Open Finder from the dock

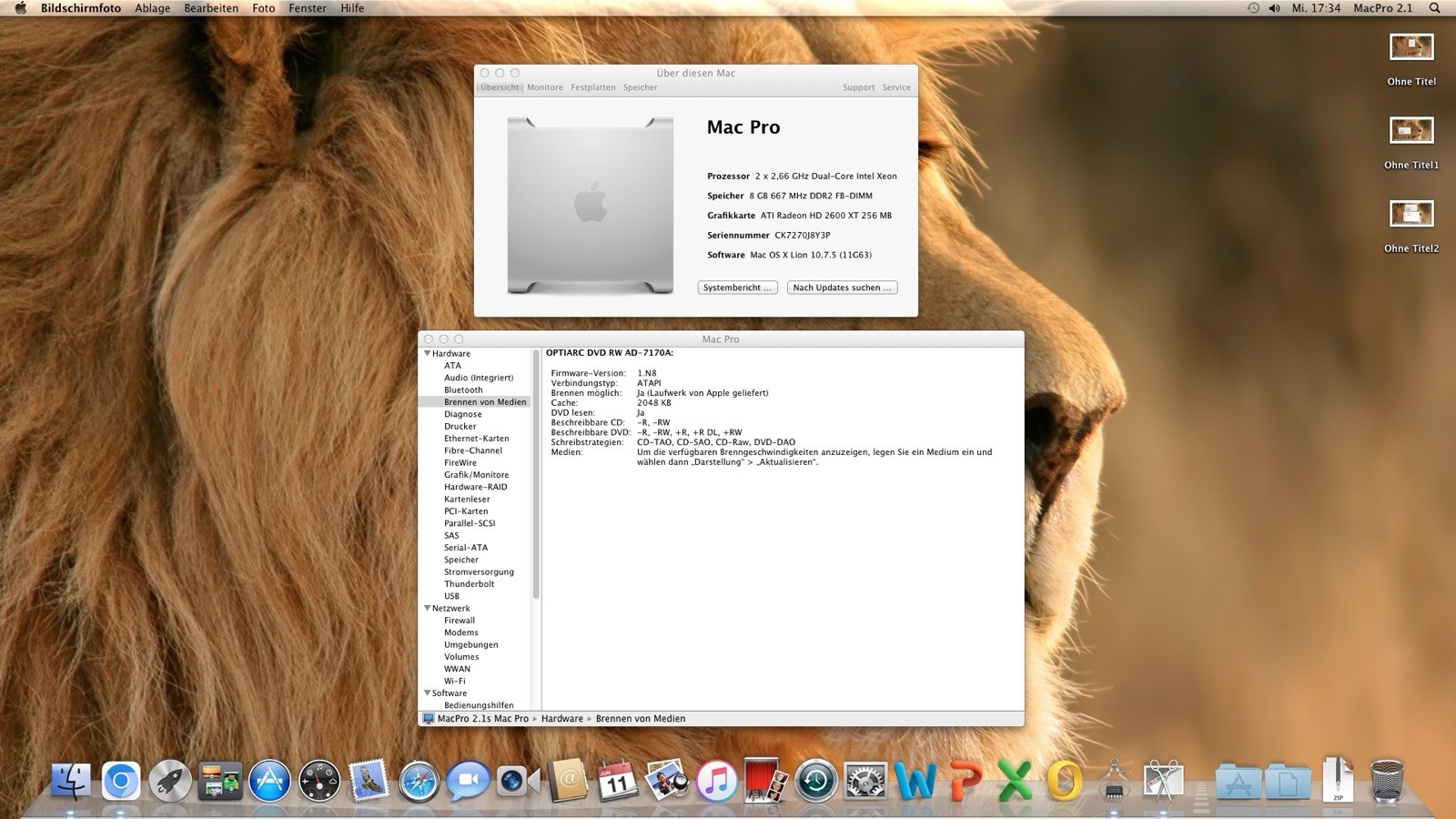(x=71, y=781)
